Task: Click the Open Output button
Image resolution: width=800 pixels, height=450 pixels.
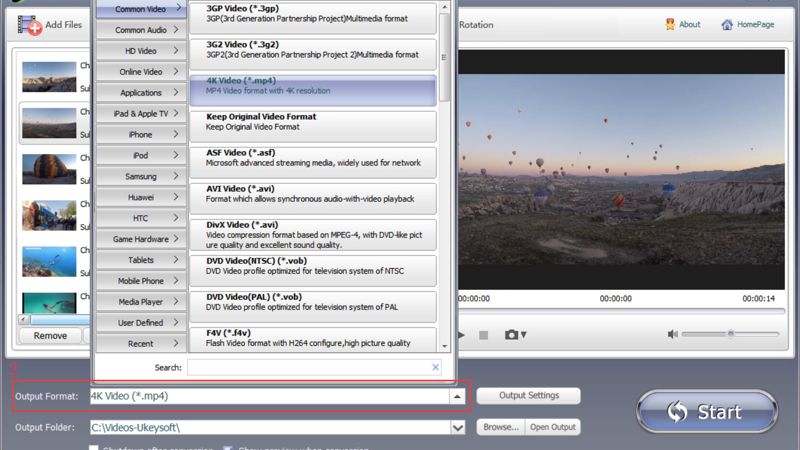Action: [553, 427]
